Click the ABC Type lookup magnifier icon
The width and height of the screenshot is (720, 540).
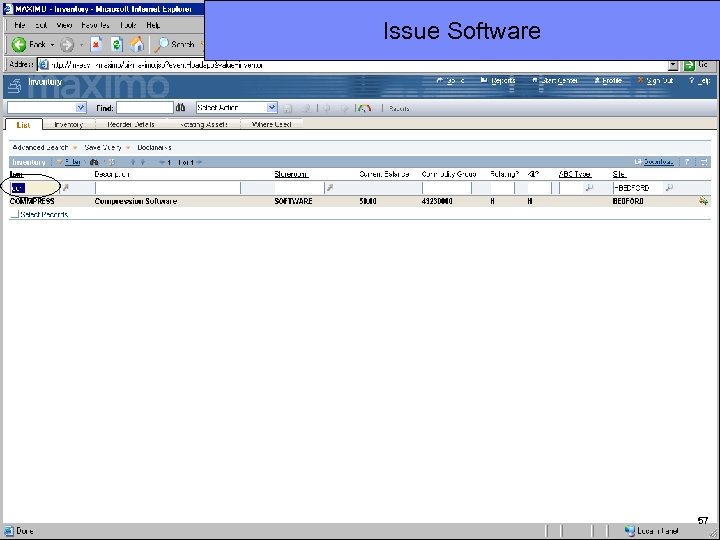[x=589, y=187]
